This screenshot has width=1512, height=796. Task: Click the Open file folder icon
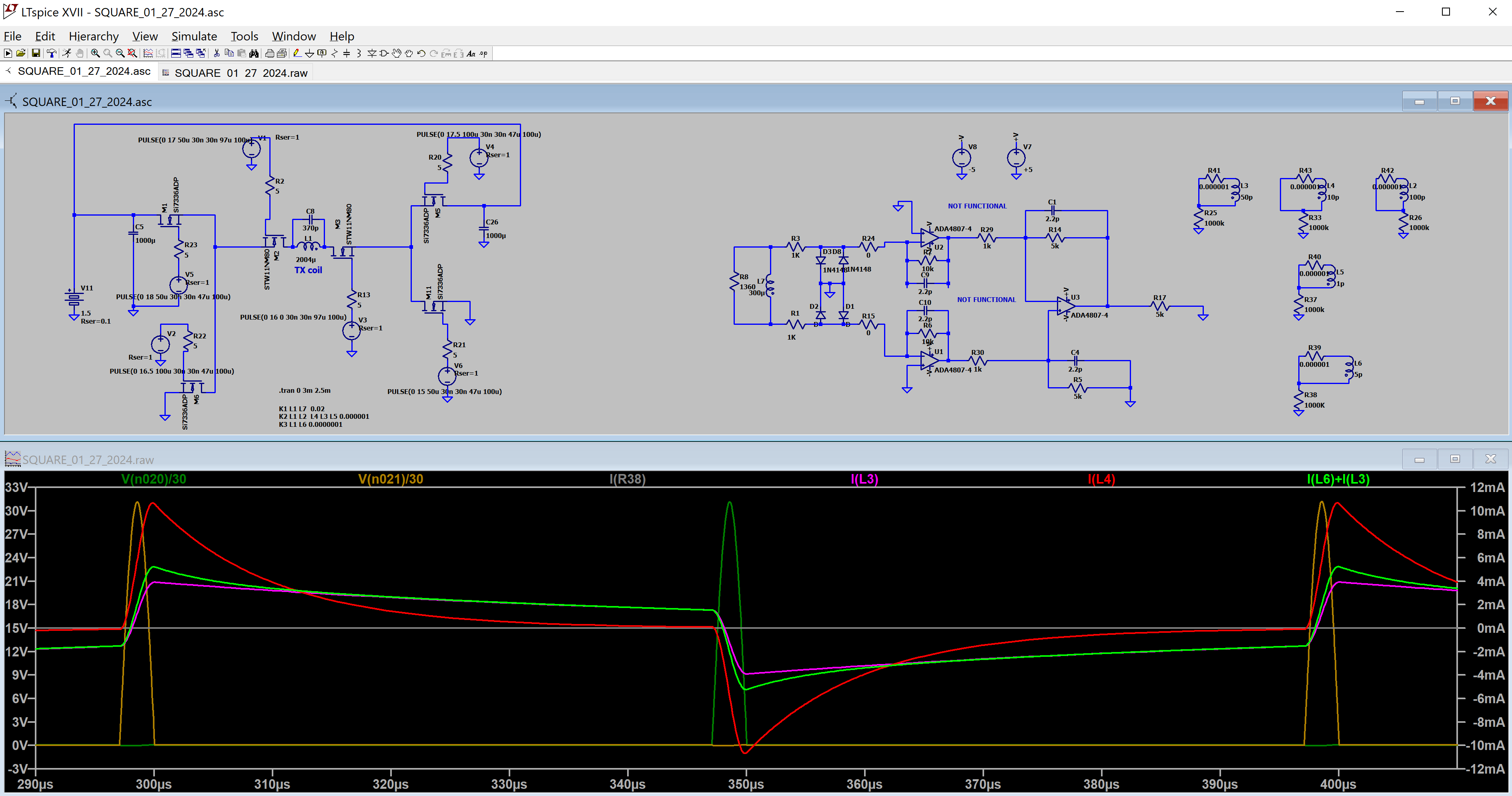pyautogui.click(x=20, y=53)
